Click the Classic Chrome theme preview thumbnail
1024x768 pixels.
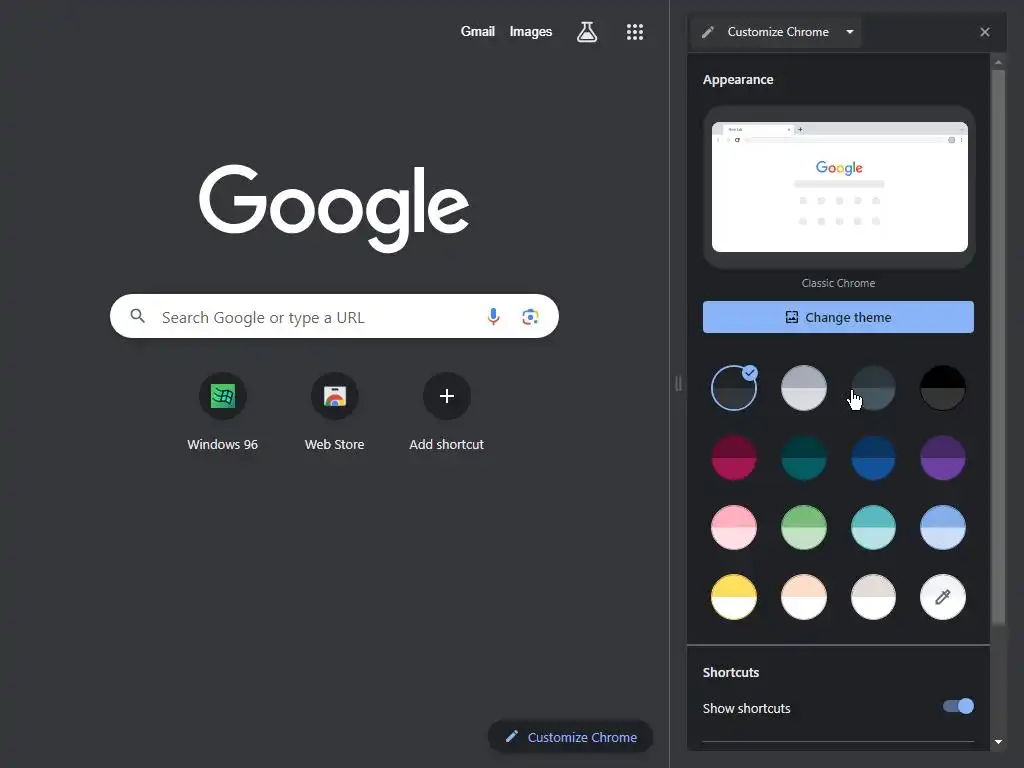(839, 187)
